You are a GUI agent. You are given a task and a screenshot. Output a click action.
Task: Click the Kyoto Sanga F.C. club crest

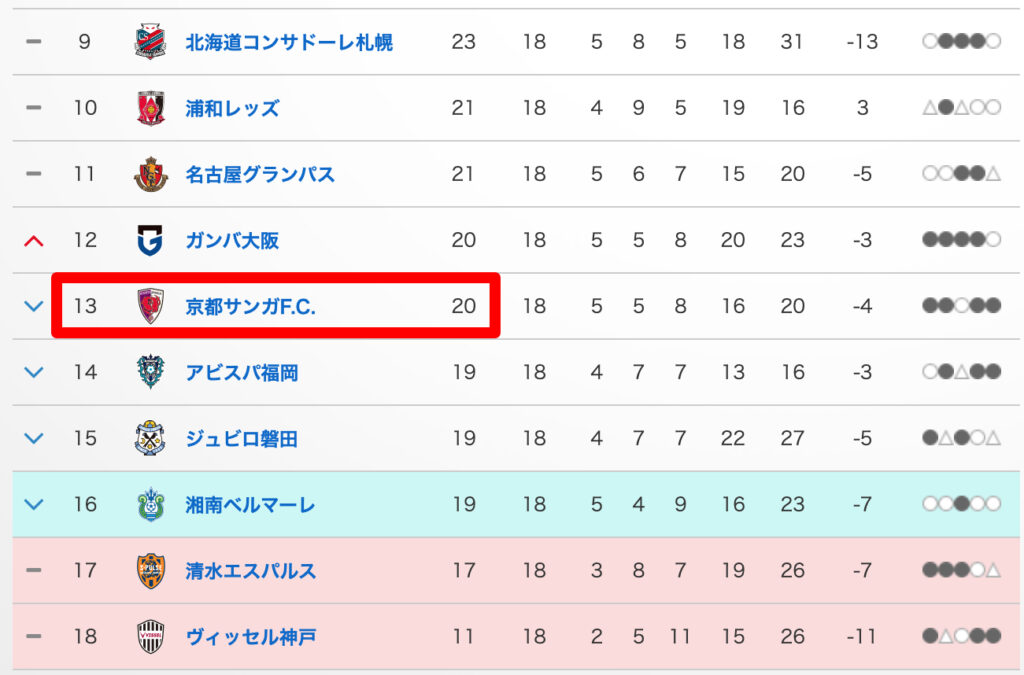(150, 306)
